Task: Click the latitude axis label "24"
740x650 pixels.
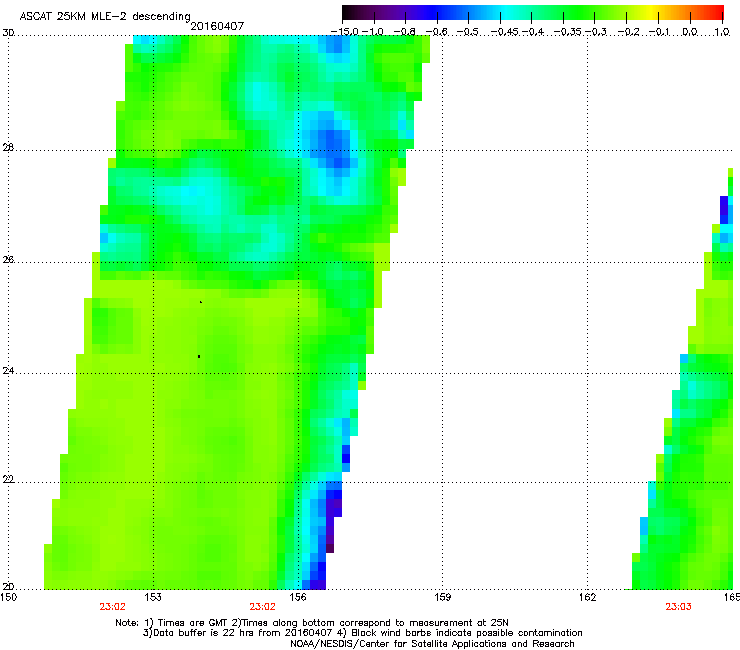Action: [x=8, y=371]
